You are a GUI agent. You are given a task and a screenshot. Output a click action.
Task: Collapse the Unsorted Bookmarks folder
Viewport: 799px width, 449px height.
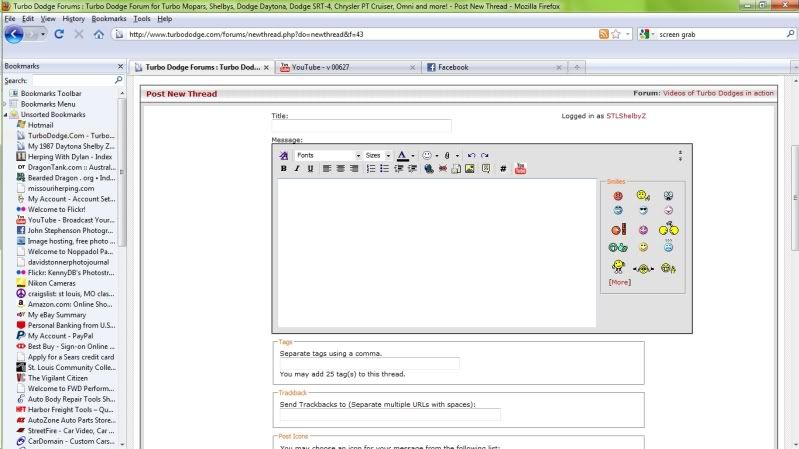(6, 115)
